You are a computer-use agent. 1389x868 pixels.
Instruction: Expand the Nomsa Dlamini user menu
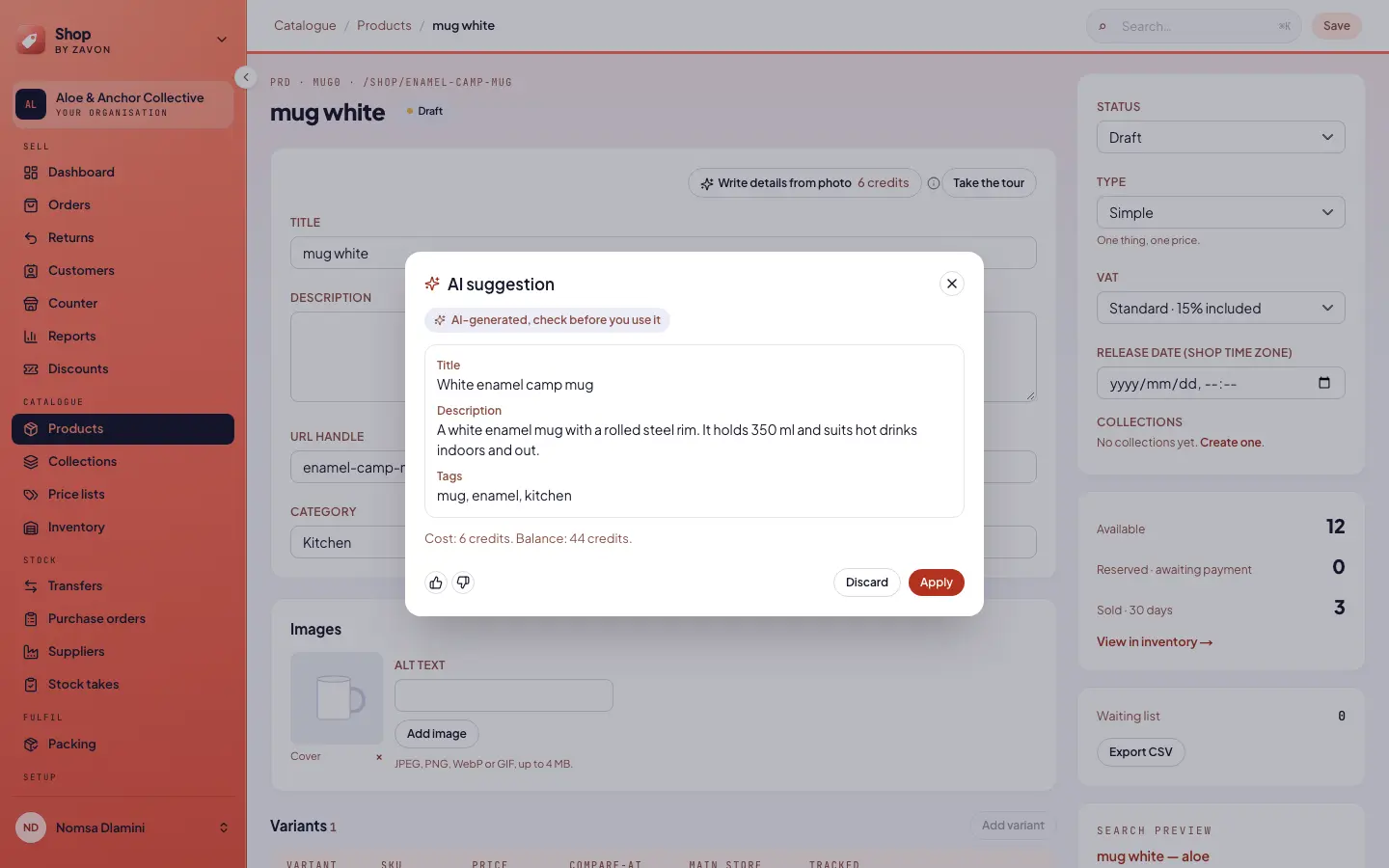[123, 827]
